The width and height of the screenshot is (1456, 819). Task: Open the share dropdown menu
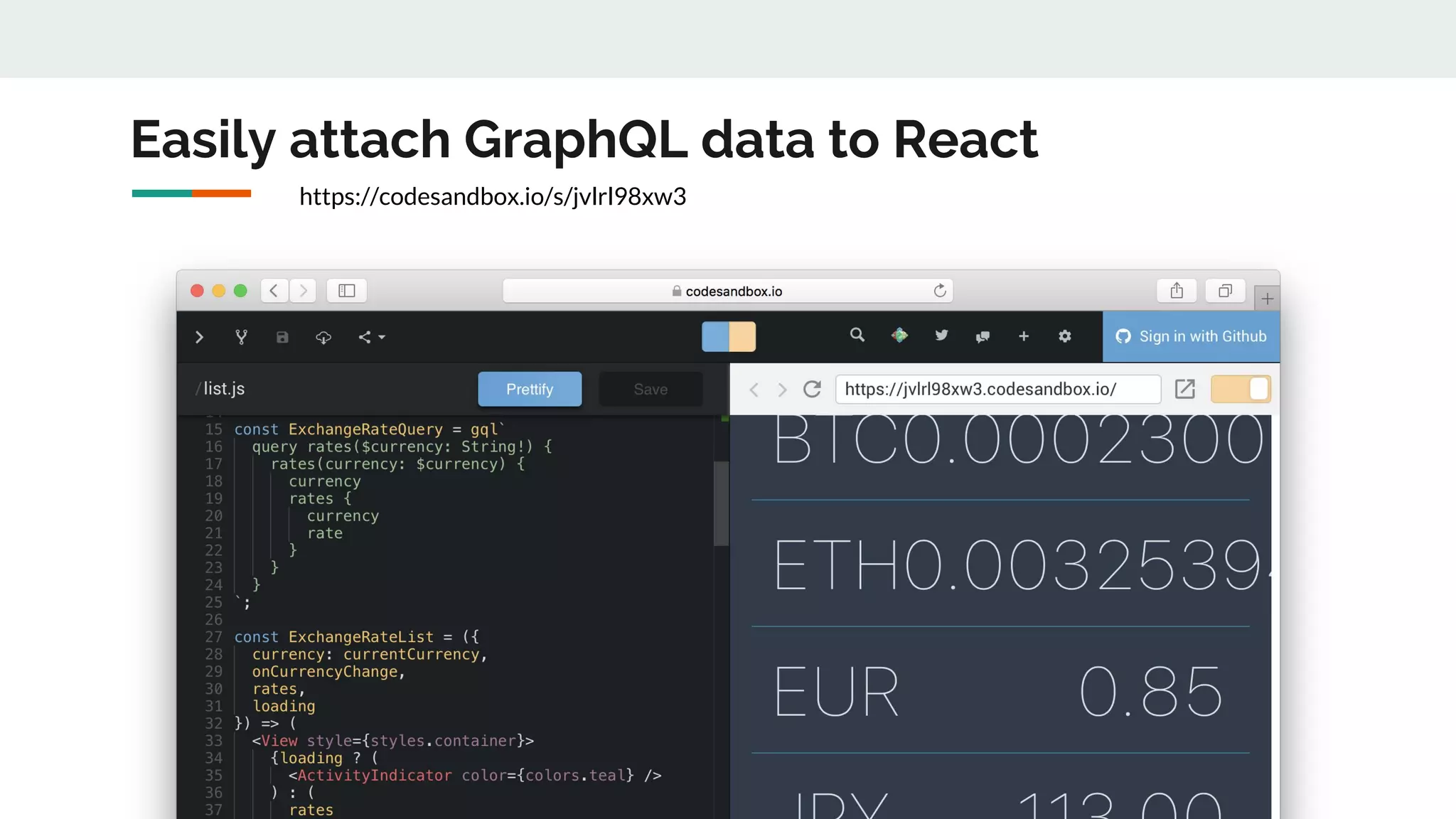coord(371,337)
